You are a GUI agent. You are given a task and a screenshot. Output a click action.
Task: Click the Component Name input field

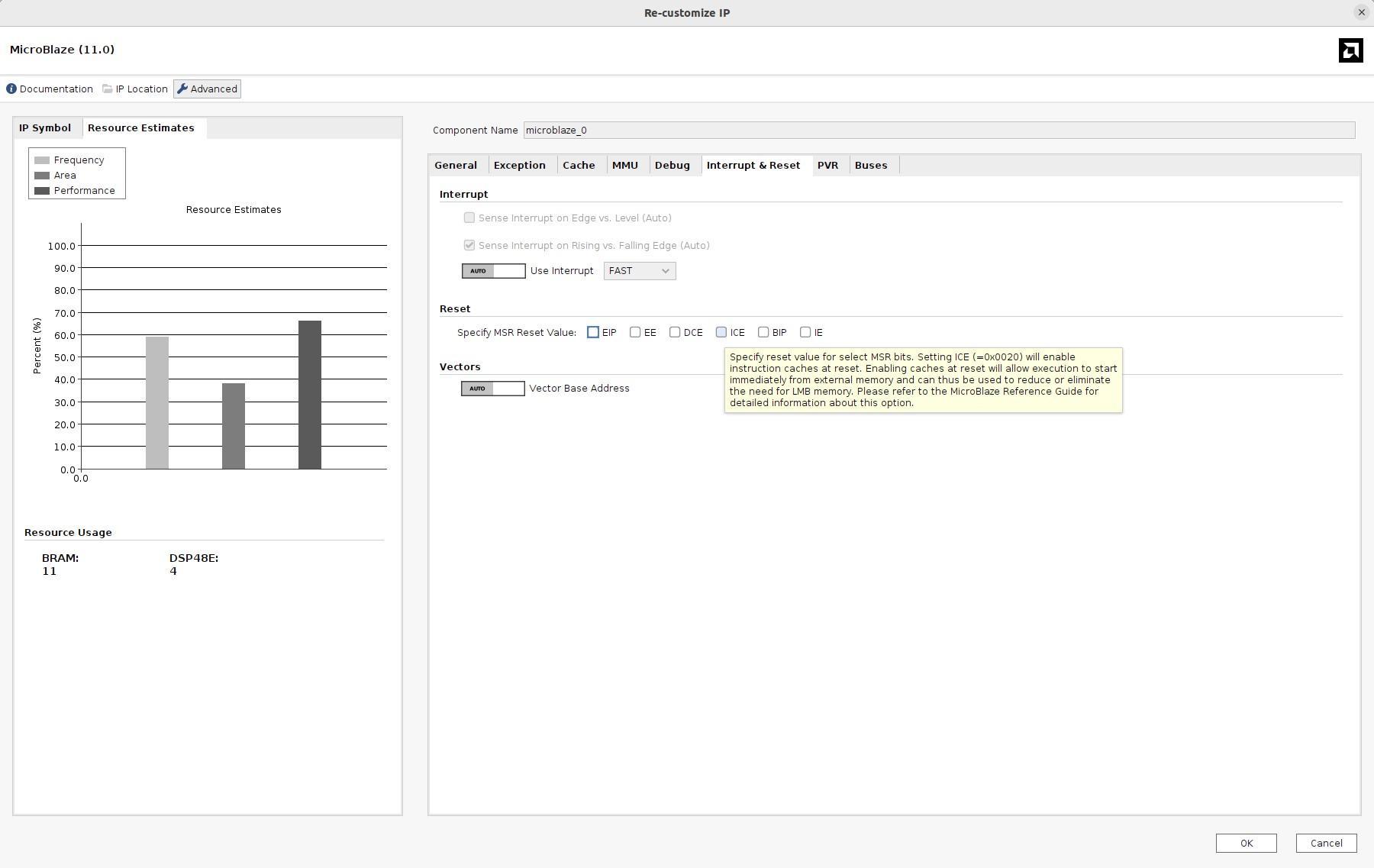point(939,131)
